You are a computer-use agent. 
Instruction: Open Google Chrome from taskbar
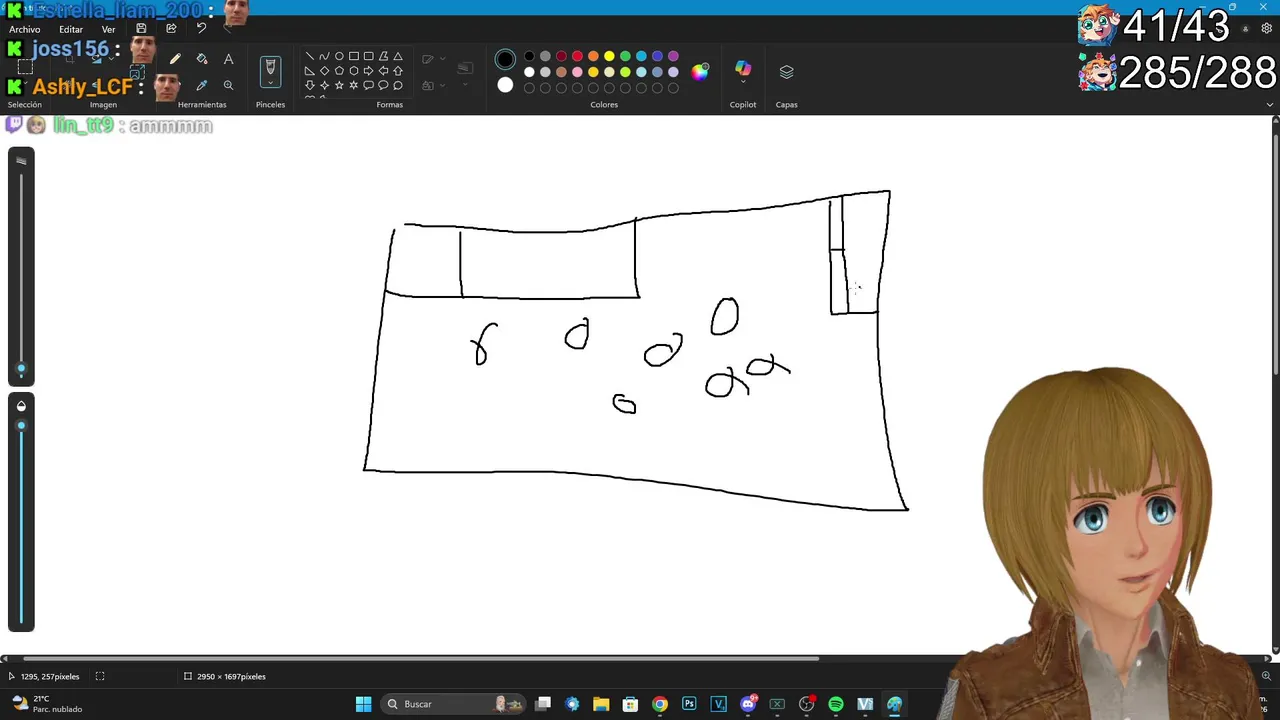[660, 704]
